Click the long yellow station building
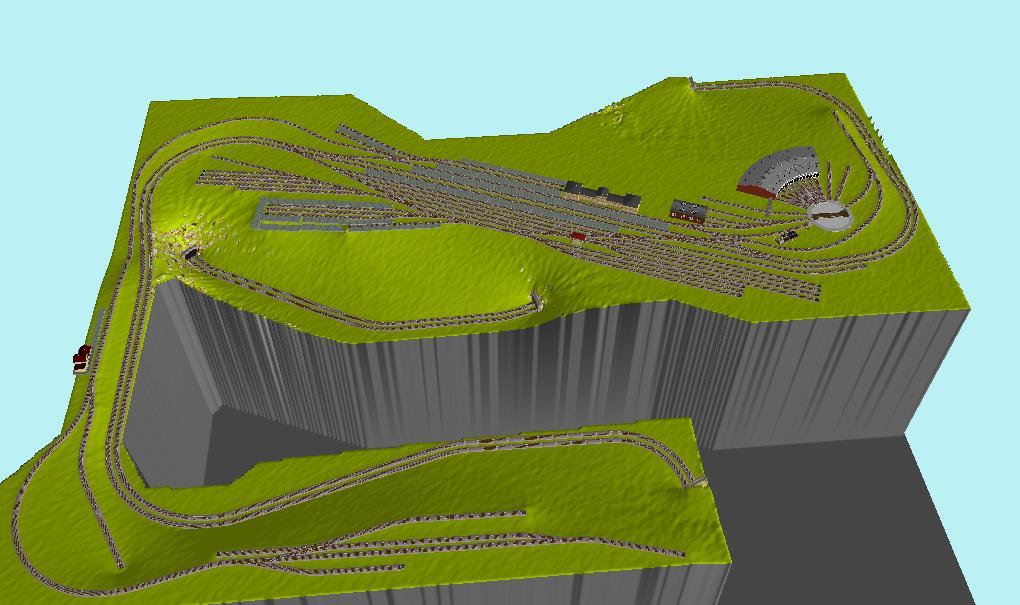1020x605 pixels. (602, 194)
